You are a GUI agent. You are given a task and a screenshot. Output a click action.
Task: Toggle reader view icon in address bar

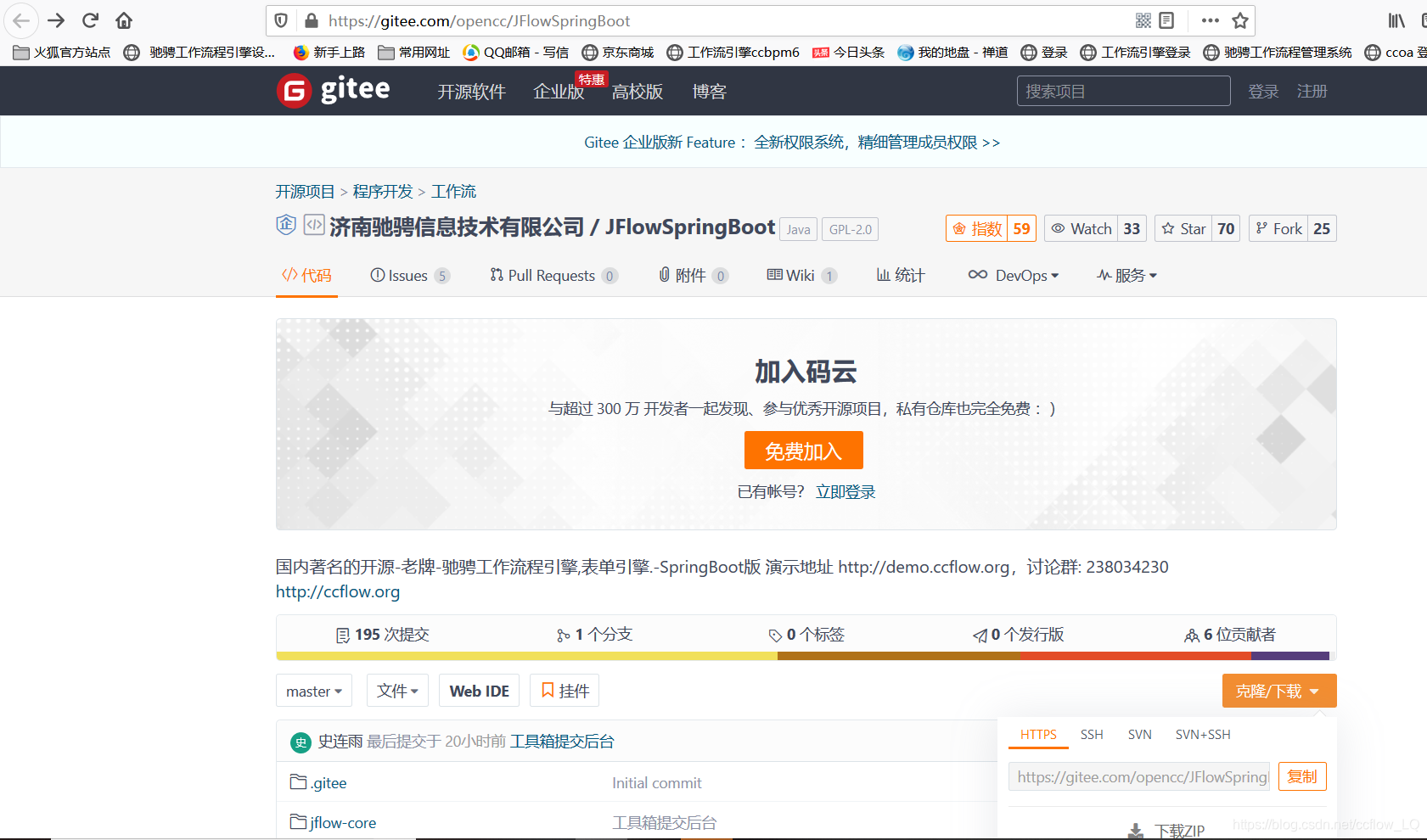1167,20
